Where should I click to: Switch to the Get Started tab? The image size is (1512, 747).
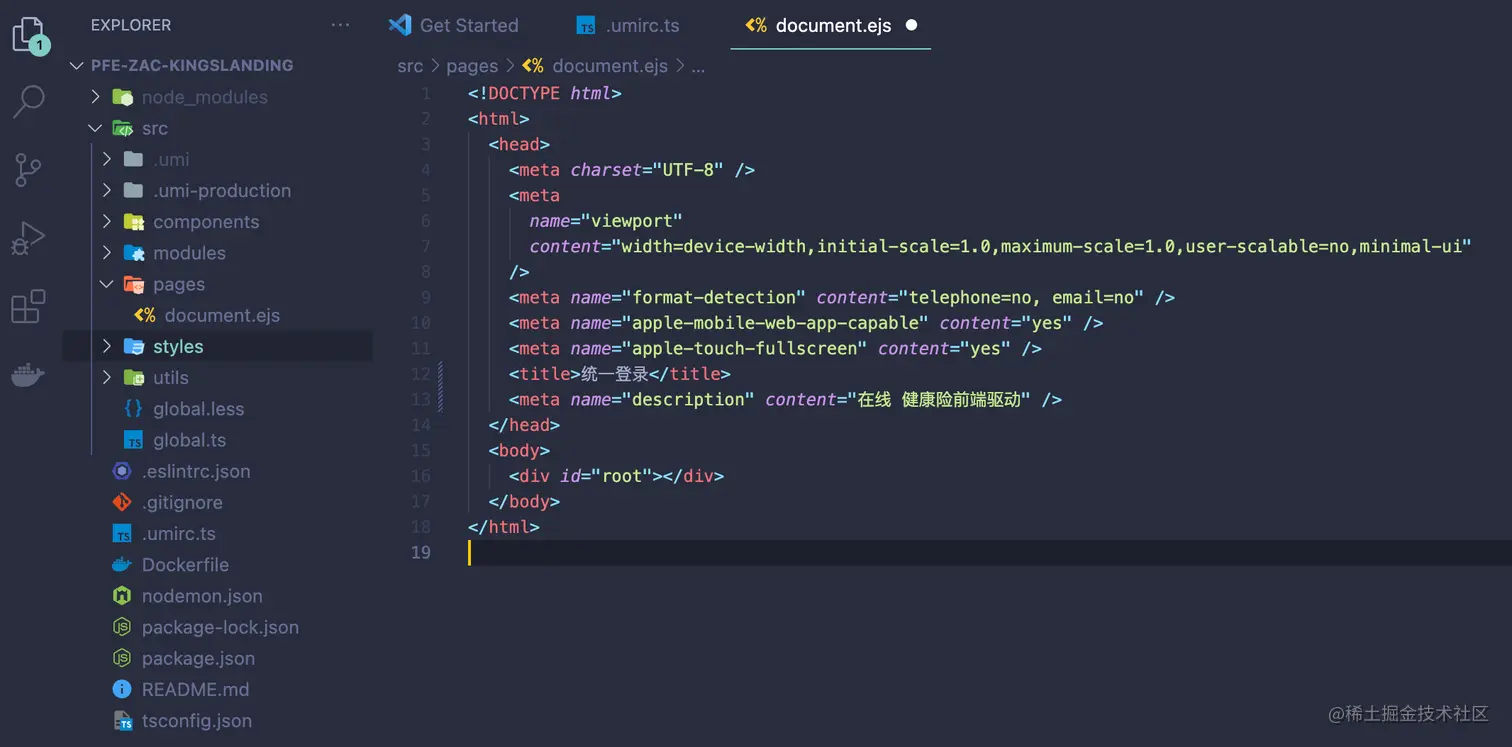(x=454, y=25)
